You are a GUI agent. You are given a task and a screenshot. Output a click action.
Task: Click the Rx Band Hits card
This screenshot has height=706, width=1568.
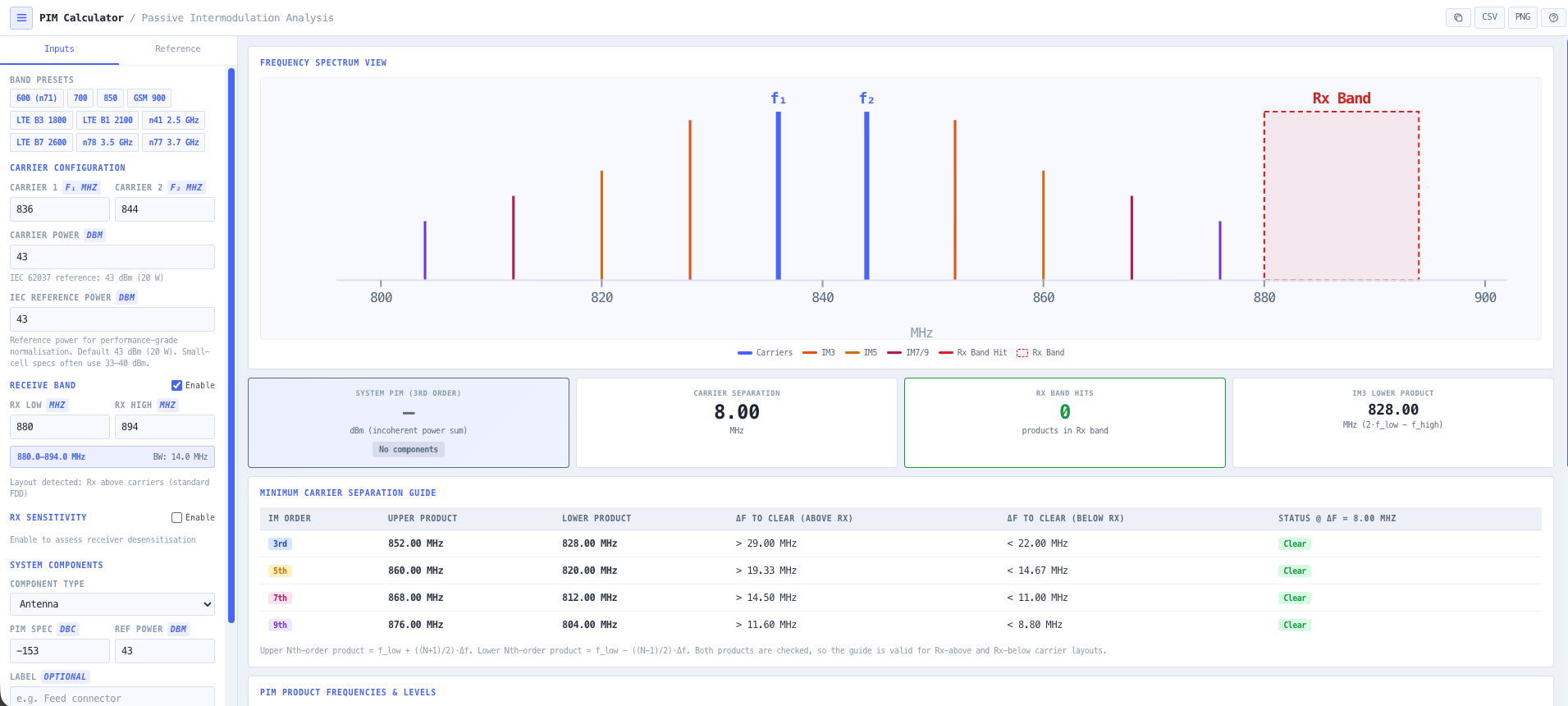click(1065, 423)
